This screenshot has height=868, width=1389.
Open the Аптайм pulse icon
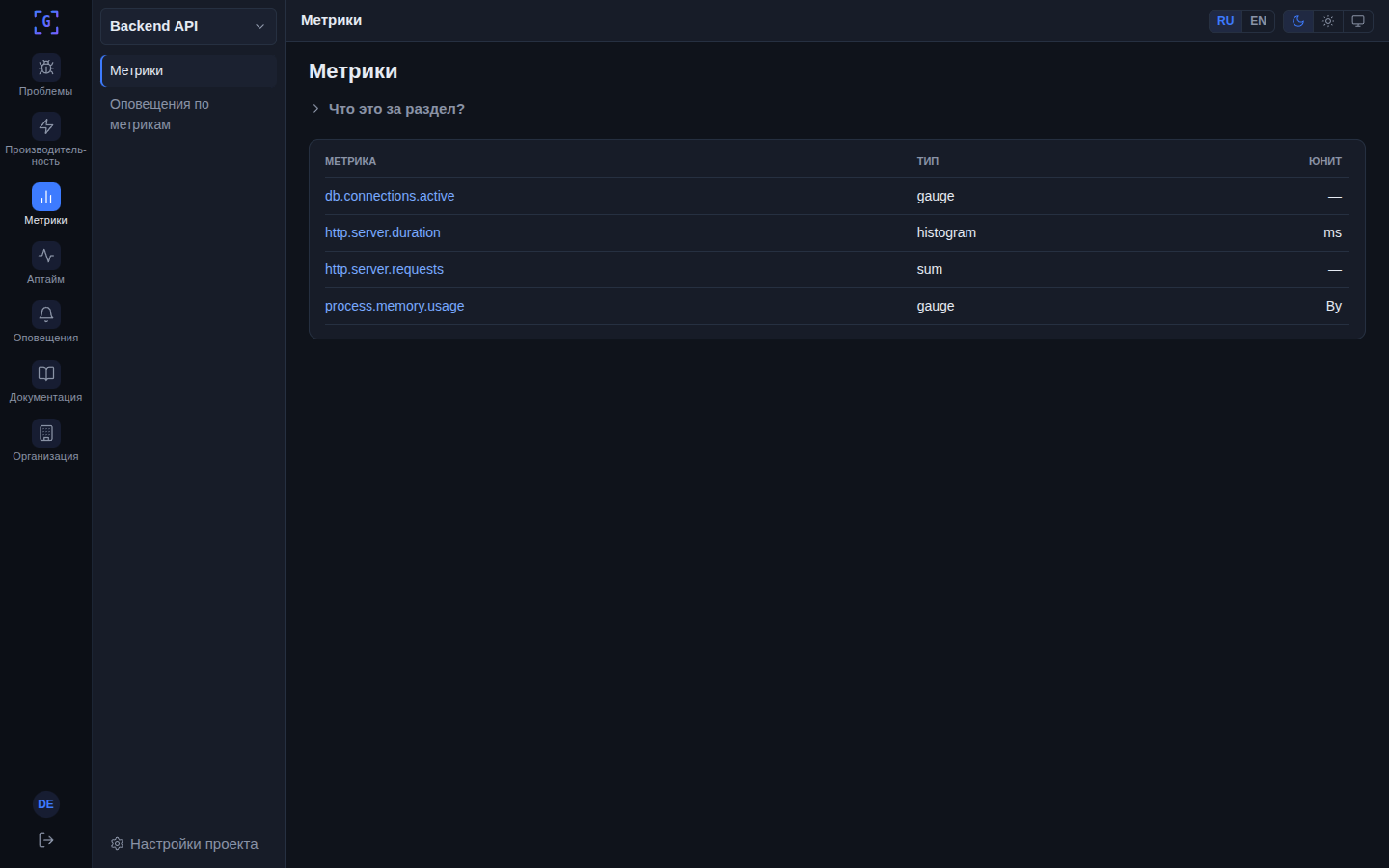tap(46, 256)
